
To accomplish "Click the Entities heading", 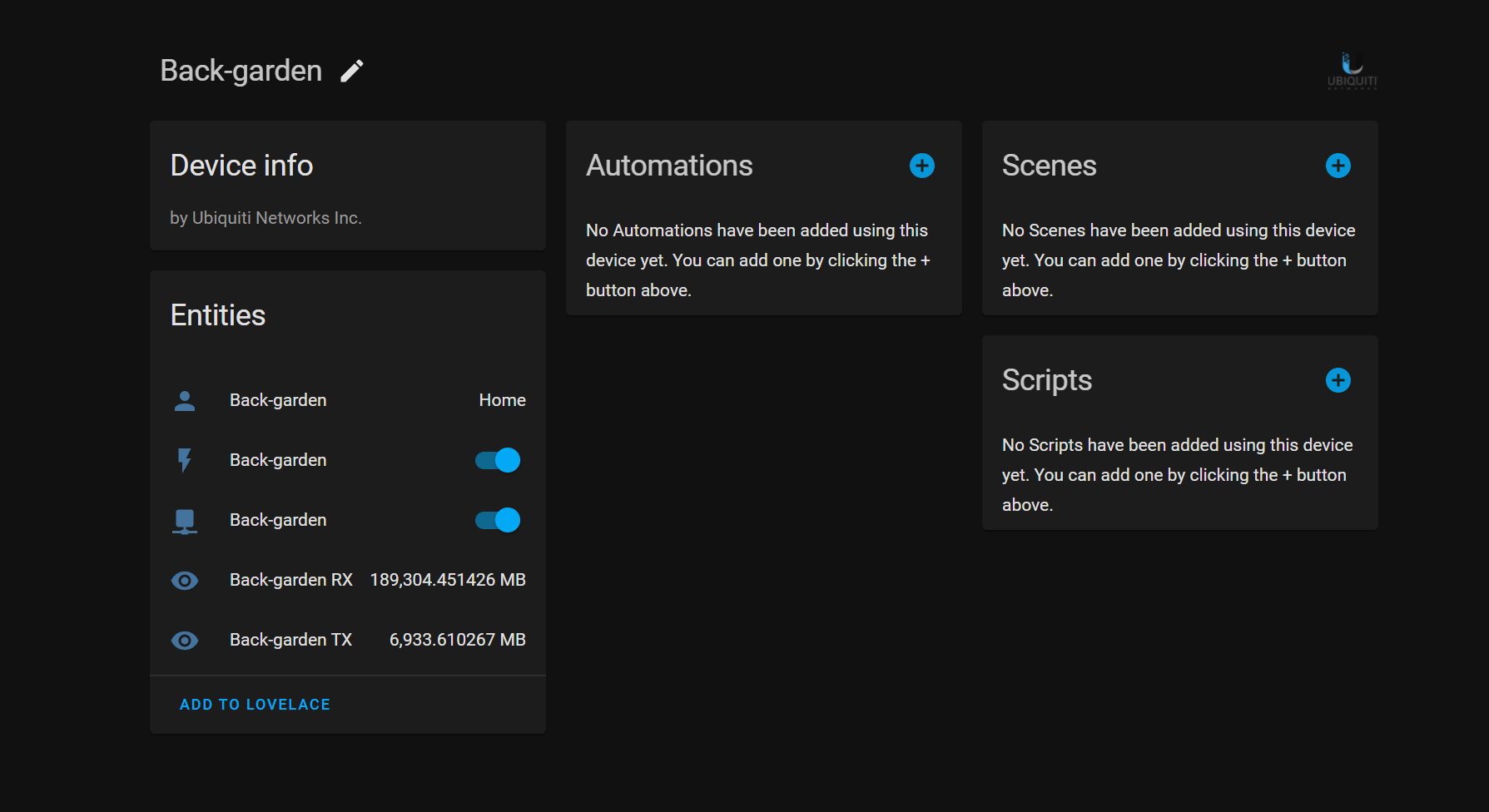I will (217, 315).
